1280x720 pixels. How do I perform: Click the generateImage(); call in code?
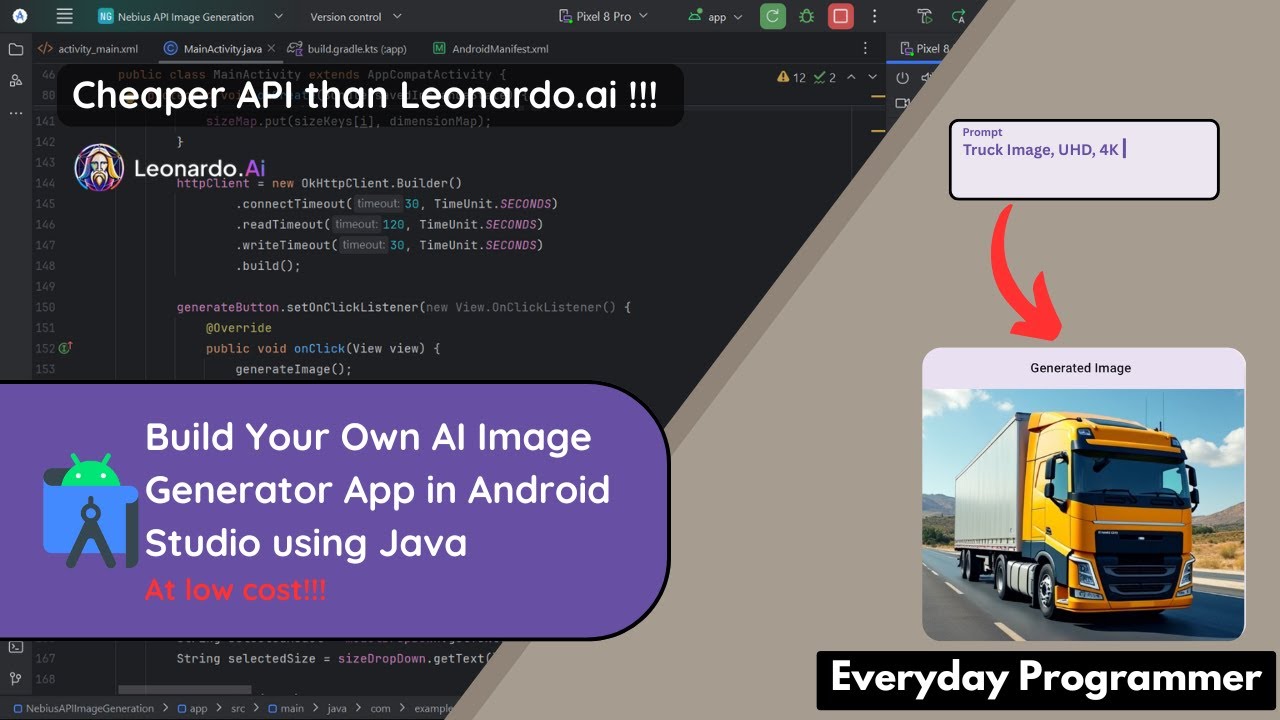(x=294, y=369)
